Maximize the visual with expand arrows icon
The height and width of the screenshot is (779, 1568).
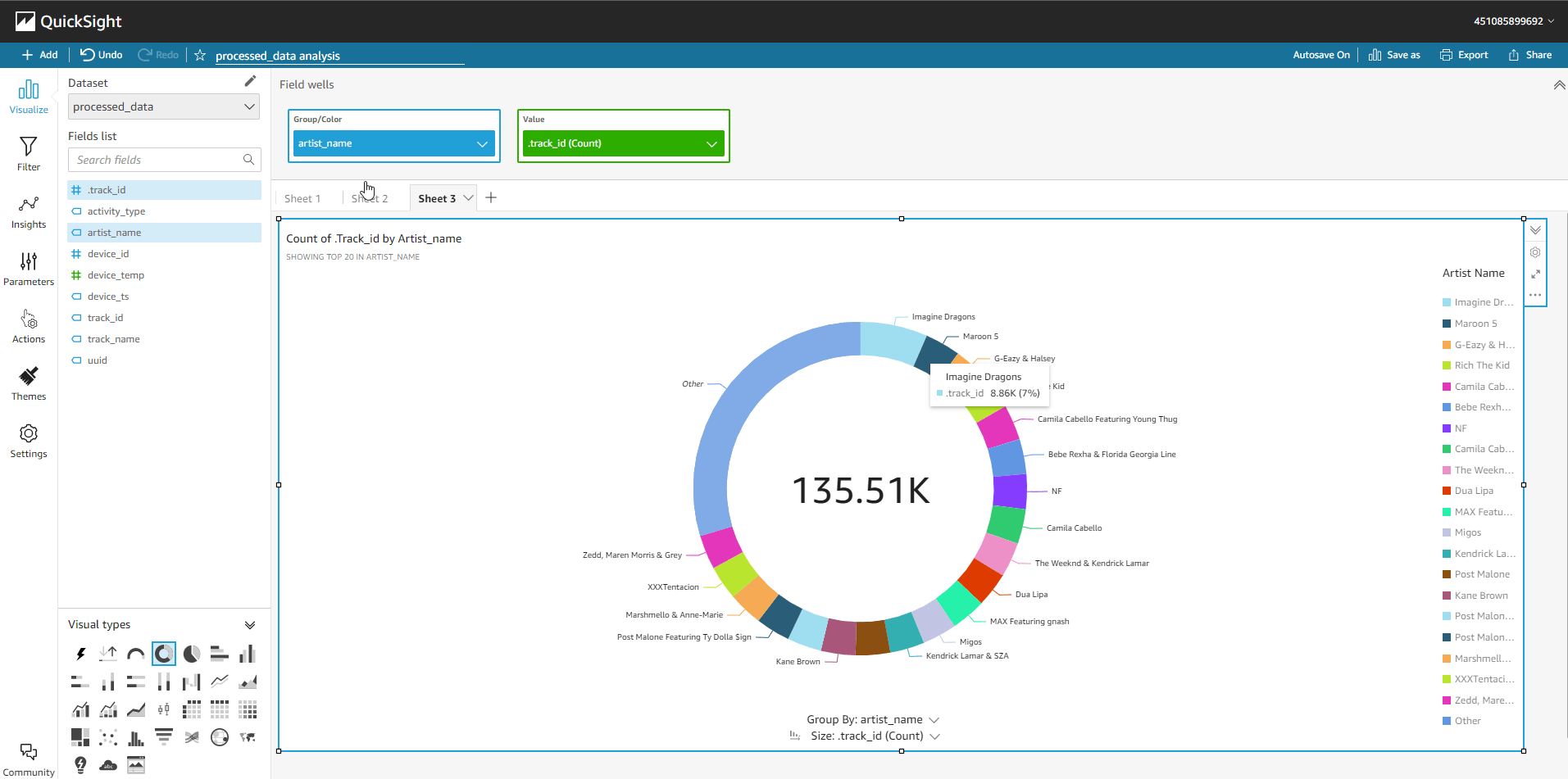(1535, 274)
